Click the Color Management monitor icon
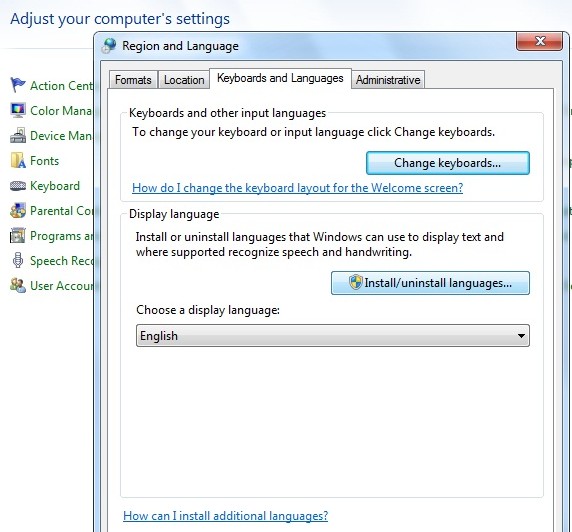 click(18, 110)
